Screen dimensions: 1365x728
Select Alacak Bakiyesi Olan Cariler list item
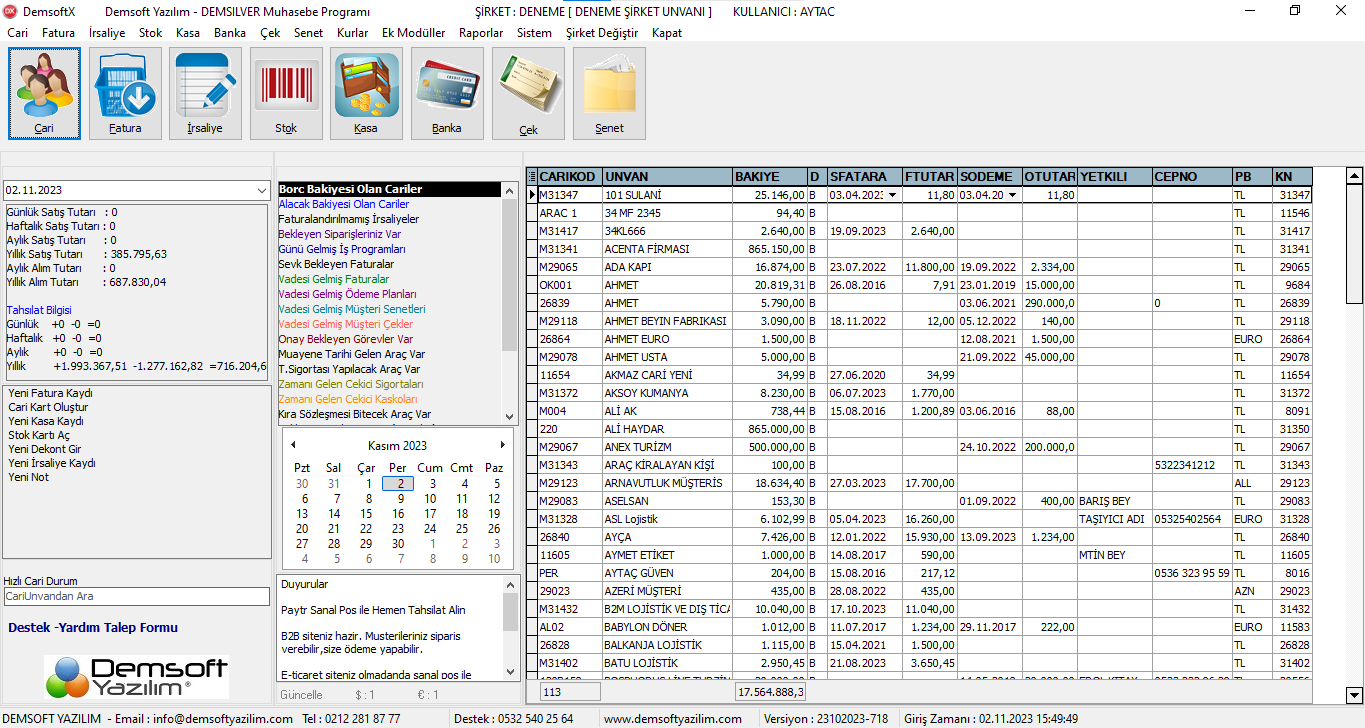tap(343, 204)
